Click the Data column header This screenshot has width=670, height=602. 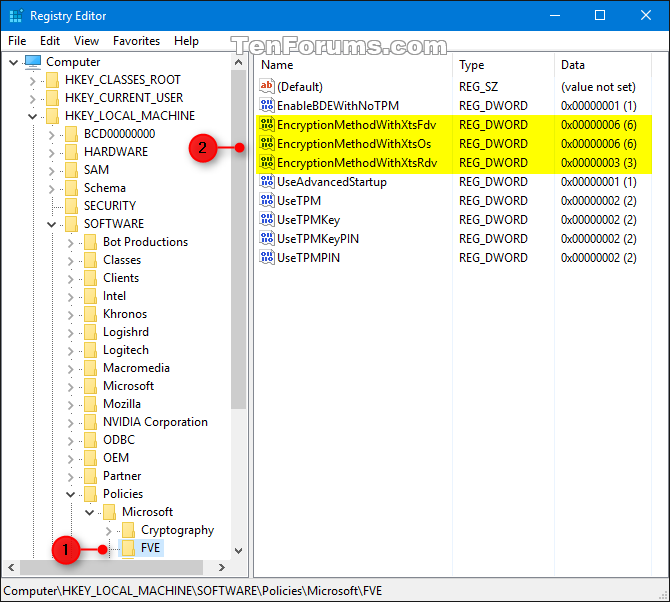(602, 65)
